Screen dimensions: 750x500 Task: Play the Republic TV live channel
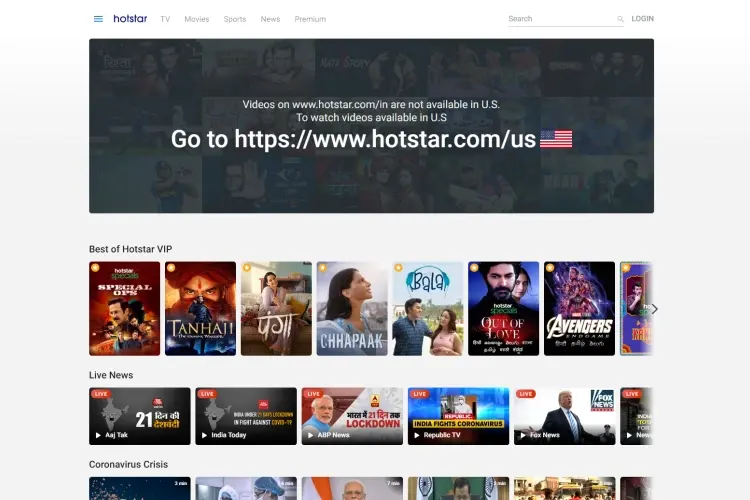[458, 416]
